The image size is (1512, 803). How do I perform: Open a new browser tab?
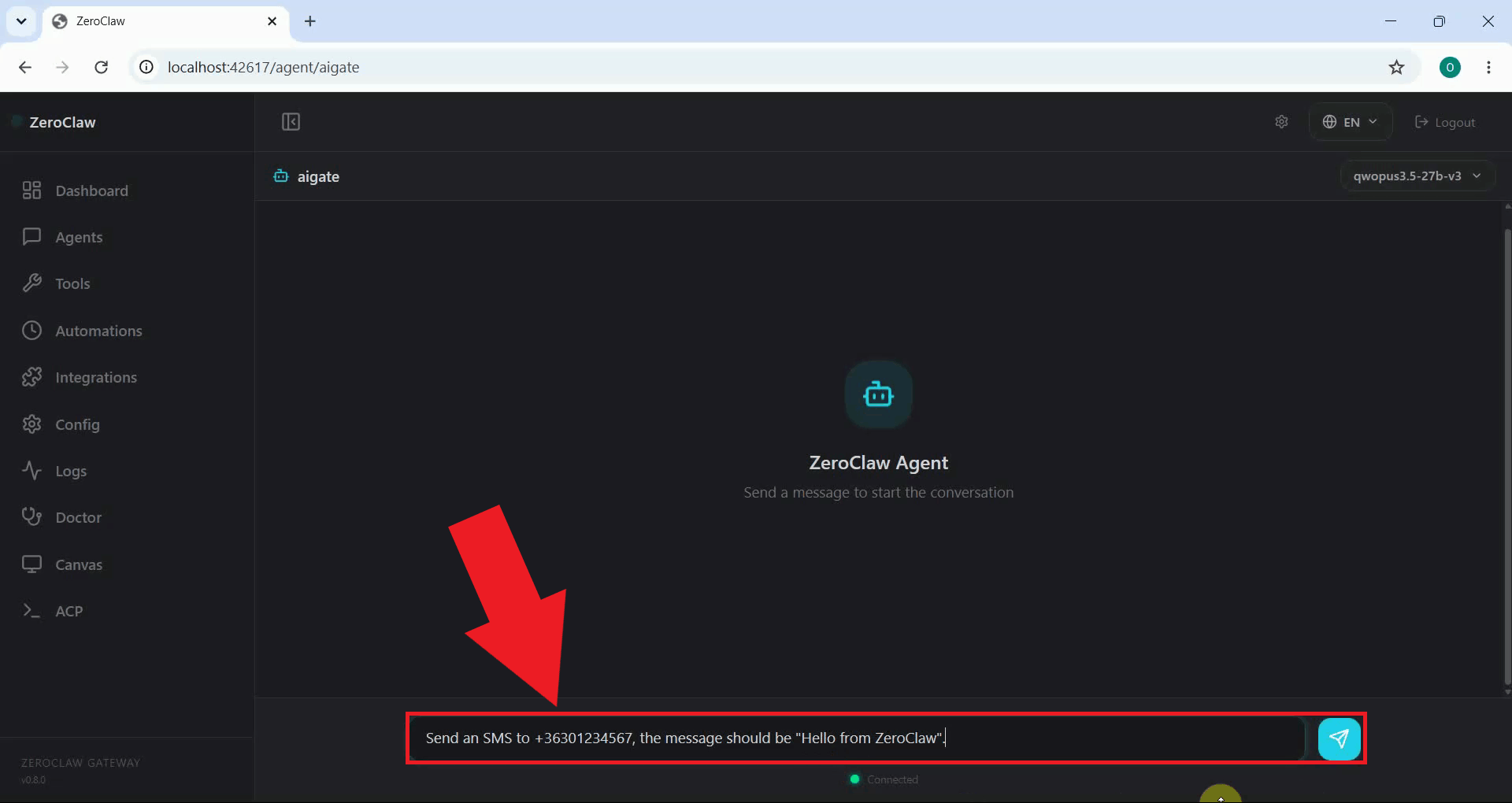click(310, 21)
